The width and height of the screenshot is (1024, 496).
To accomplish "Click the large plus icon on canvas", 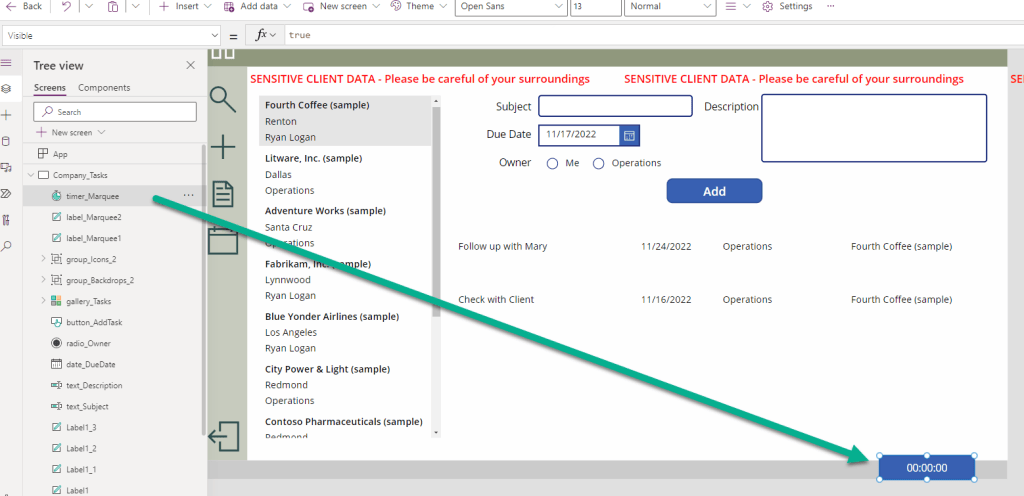I will point(223,146).
